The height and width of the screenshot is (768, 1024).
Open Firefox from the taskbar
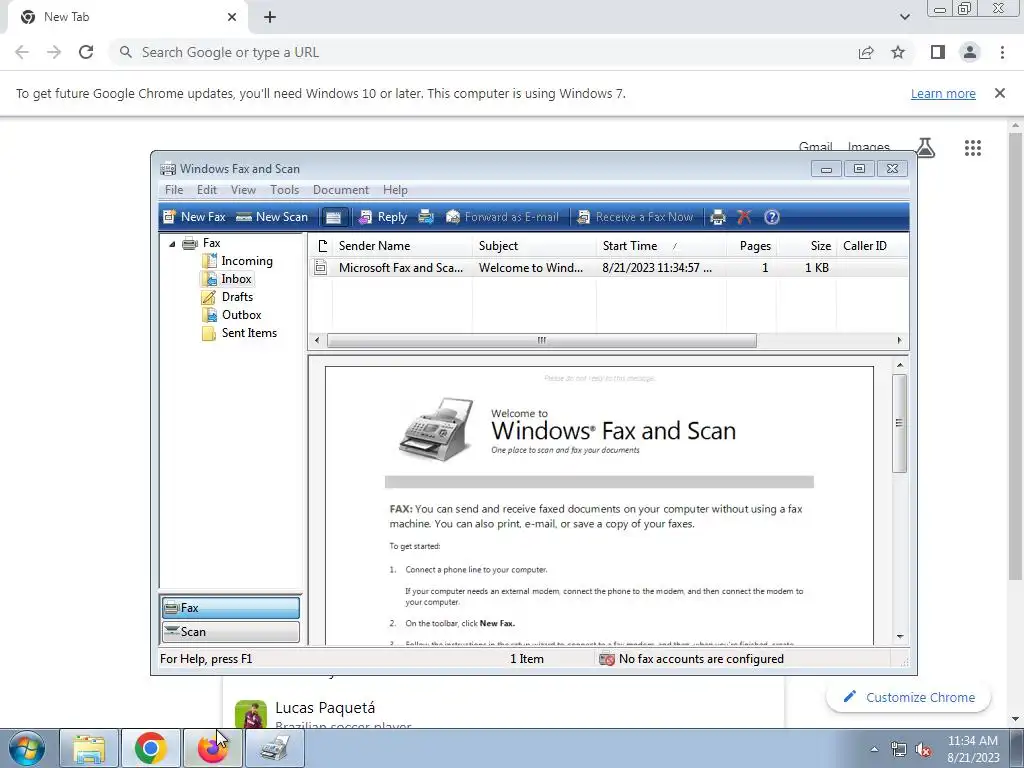click(212, 748)
